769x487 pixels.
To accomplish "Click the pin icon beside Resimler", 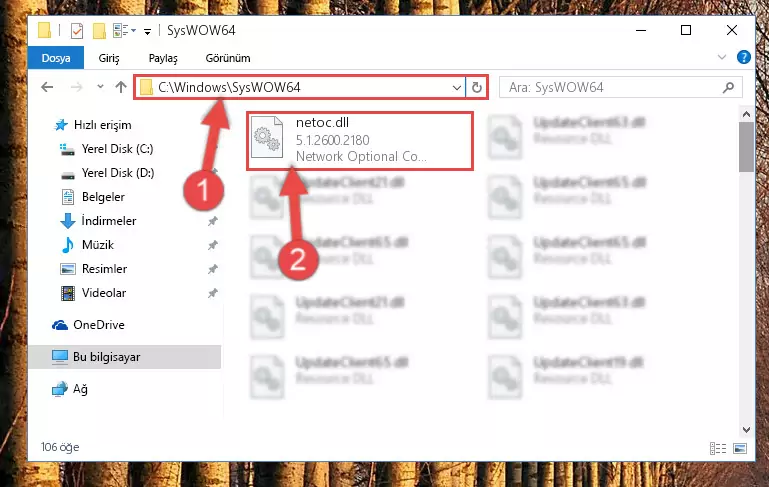I will click(212, 269).
